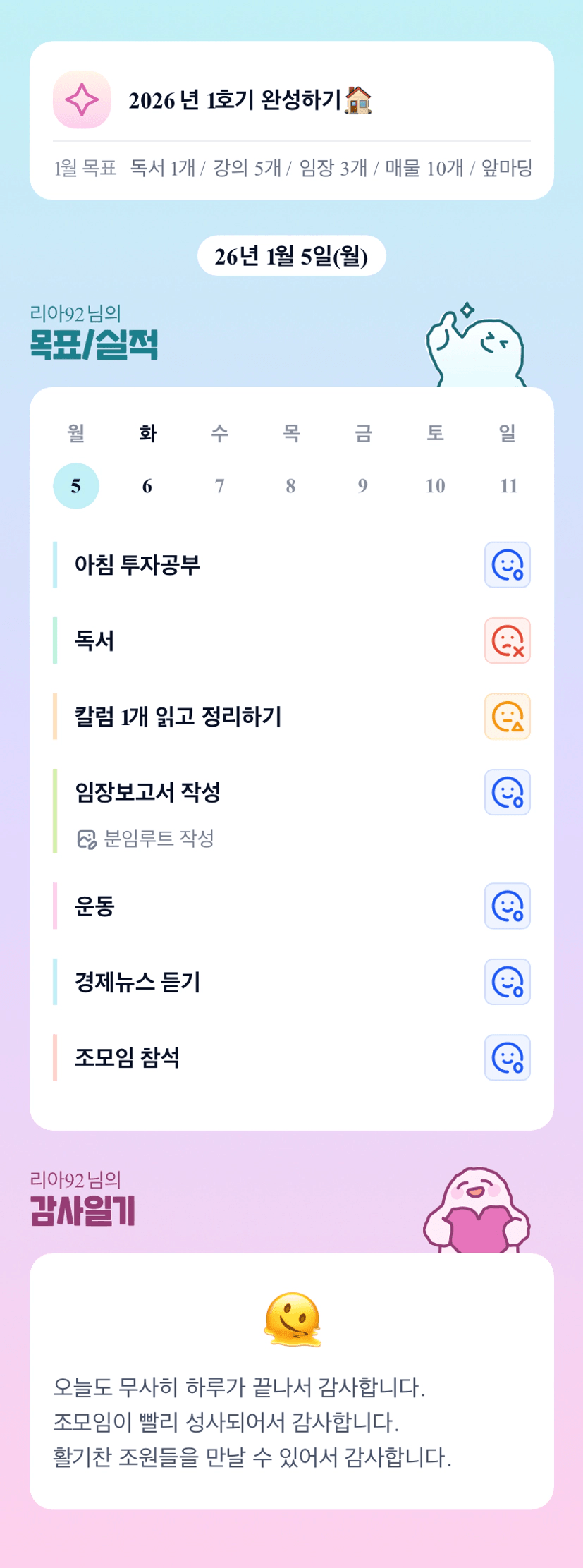583x1568 pixels.
Task: Click the red failed face icon for 독서
Action: tap(507, 641)
